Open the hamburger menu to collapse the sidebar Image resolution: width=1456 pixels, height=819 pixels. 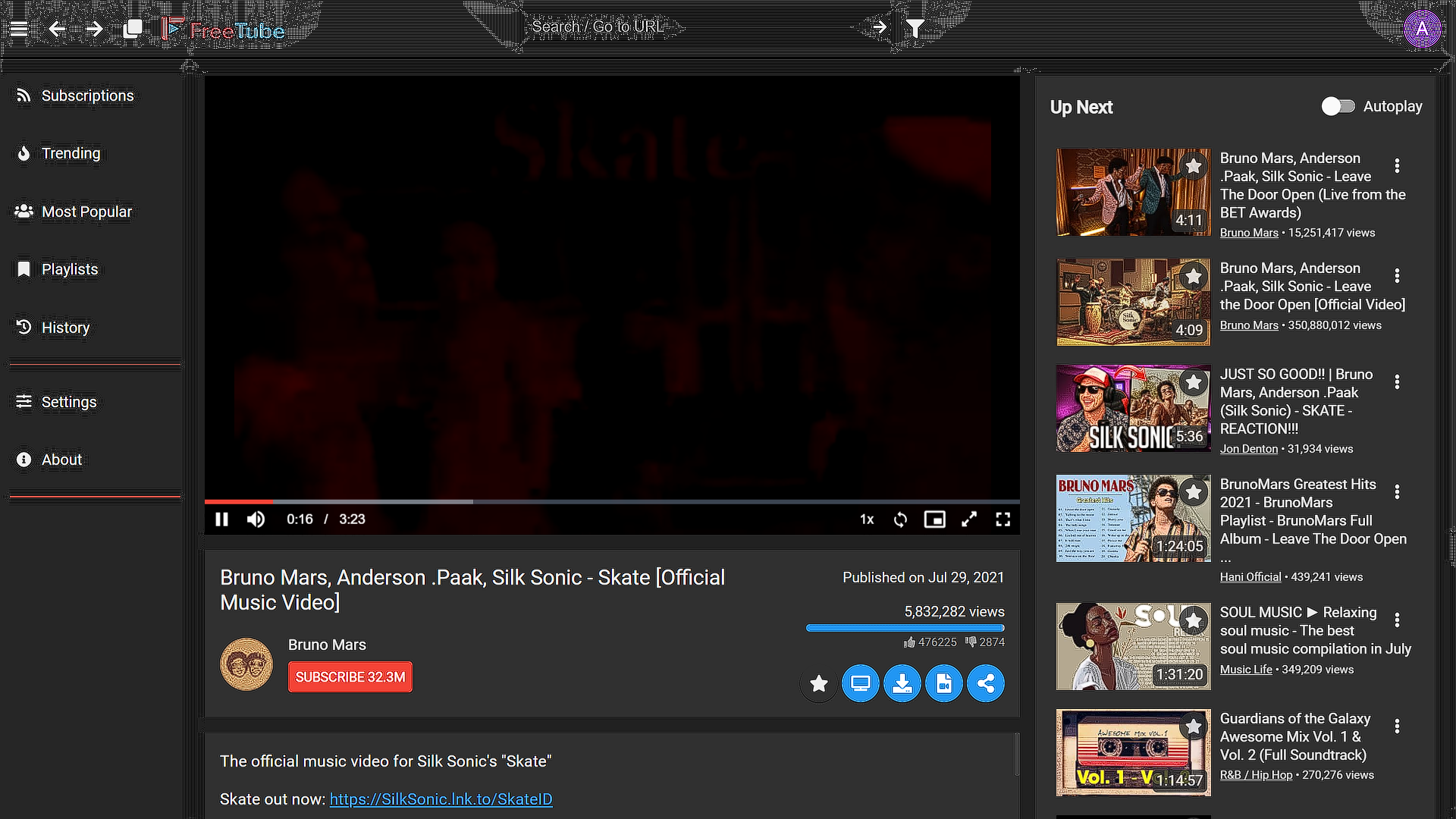[18, 28]
